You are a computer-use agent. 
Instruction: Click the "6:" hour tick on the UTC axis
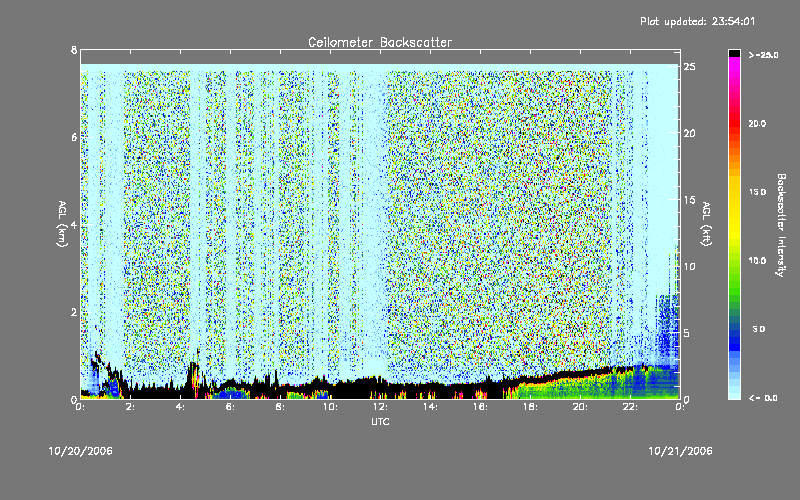click(x=230, y=407)
